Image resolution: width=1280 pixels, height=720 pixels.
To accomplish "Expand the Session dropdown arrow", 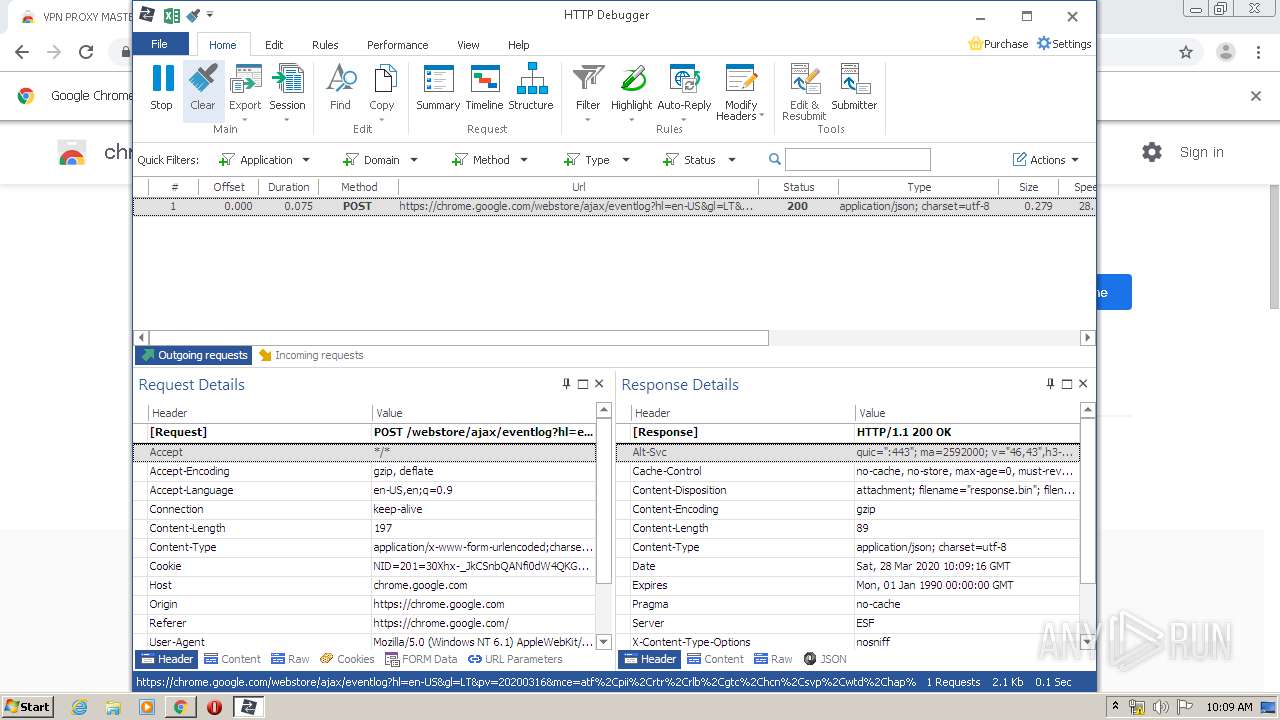I will (287, 119).
